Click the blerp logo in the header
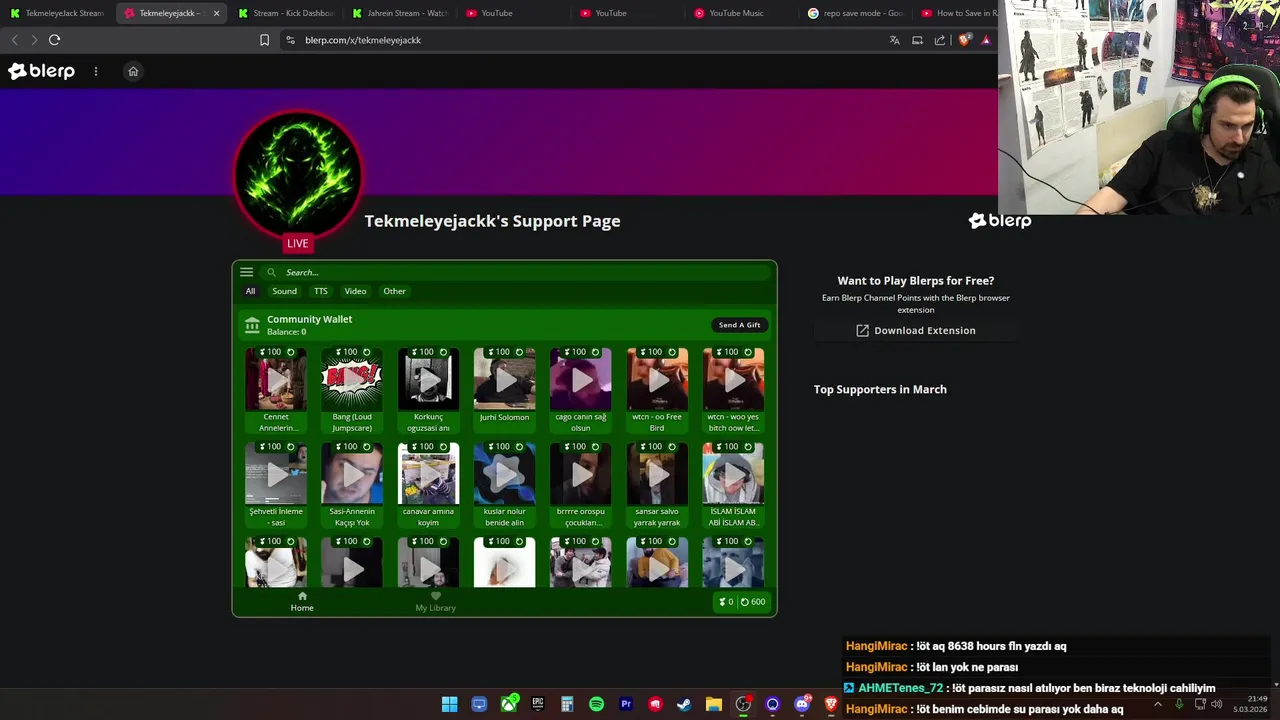Viewport: 1280px width, 720px height. point(42,71)
